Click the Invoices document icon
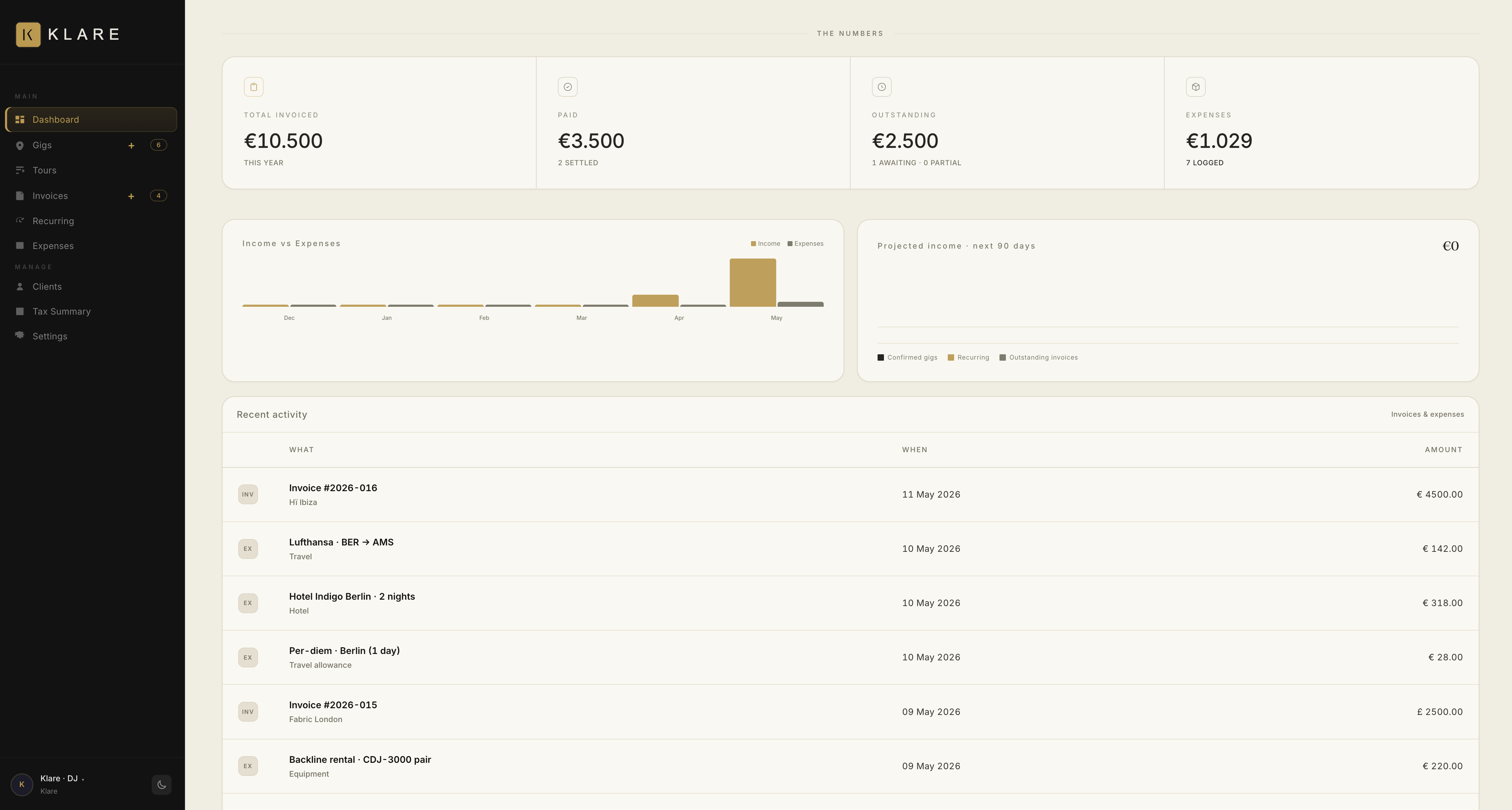The width and height of the screenshot is (1512, 810). (20, 196)
